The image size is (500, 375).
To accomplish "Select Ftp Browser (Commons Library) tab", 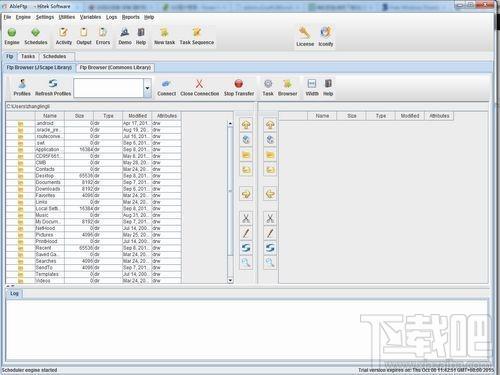I will coord(115,68).
